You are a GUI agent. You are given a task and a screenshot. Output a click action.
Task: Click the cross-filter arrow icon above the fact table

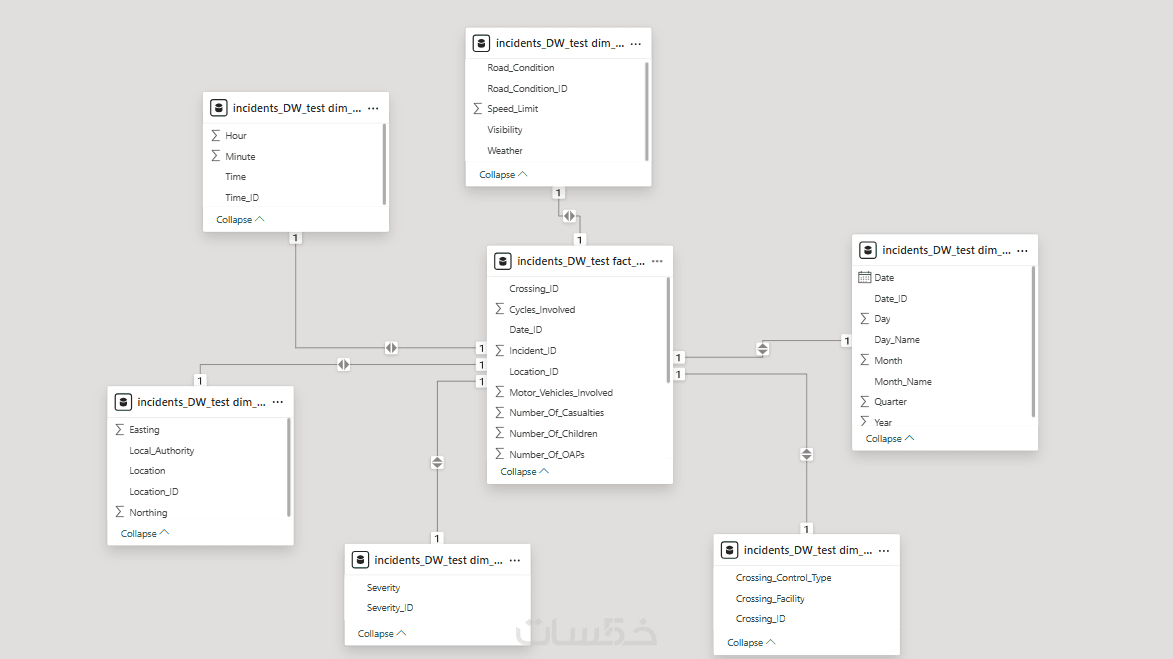569,216
